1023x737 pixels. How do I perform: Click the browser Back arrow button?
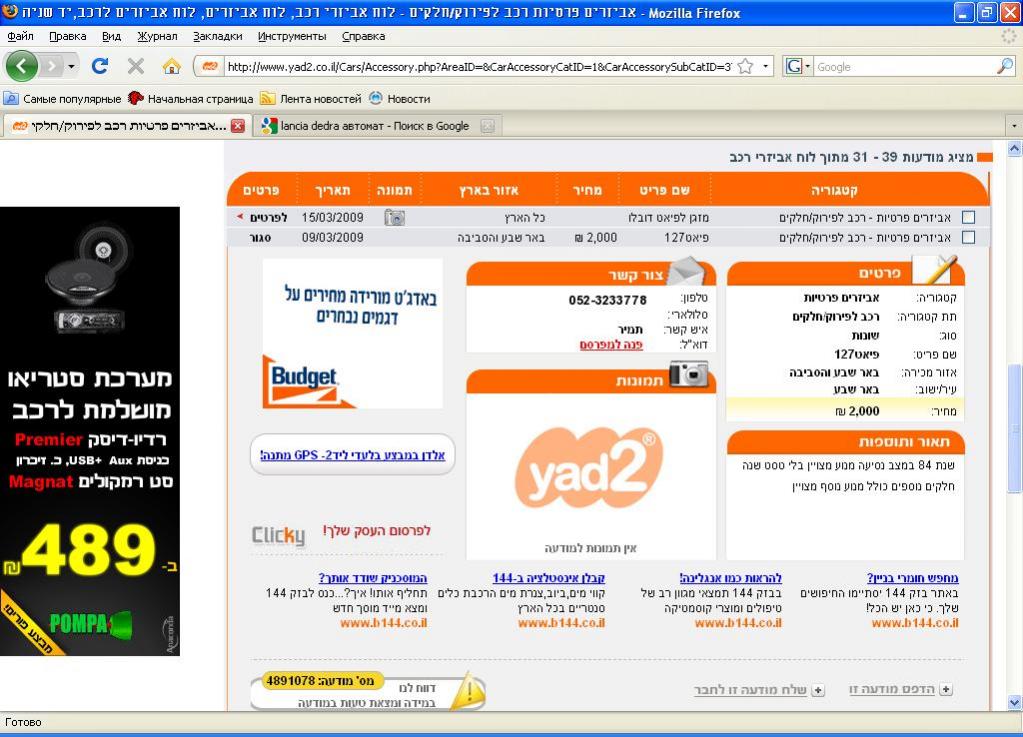(x=24, y=66)
